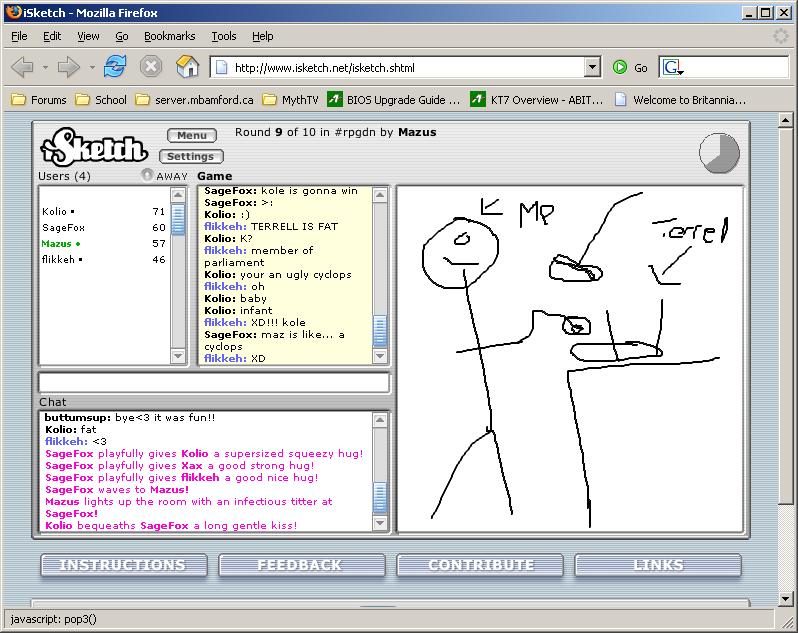The height and width of the screenshot is (633, 798).
Task: Open the search engine selector dropdown
Action: point(673,67)
